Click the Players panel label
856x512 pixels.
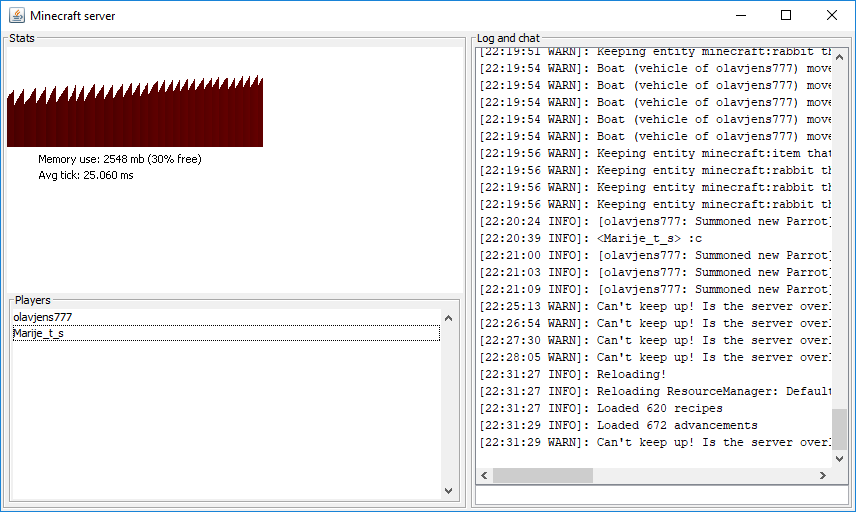coord(33,300)
